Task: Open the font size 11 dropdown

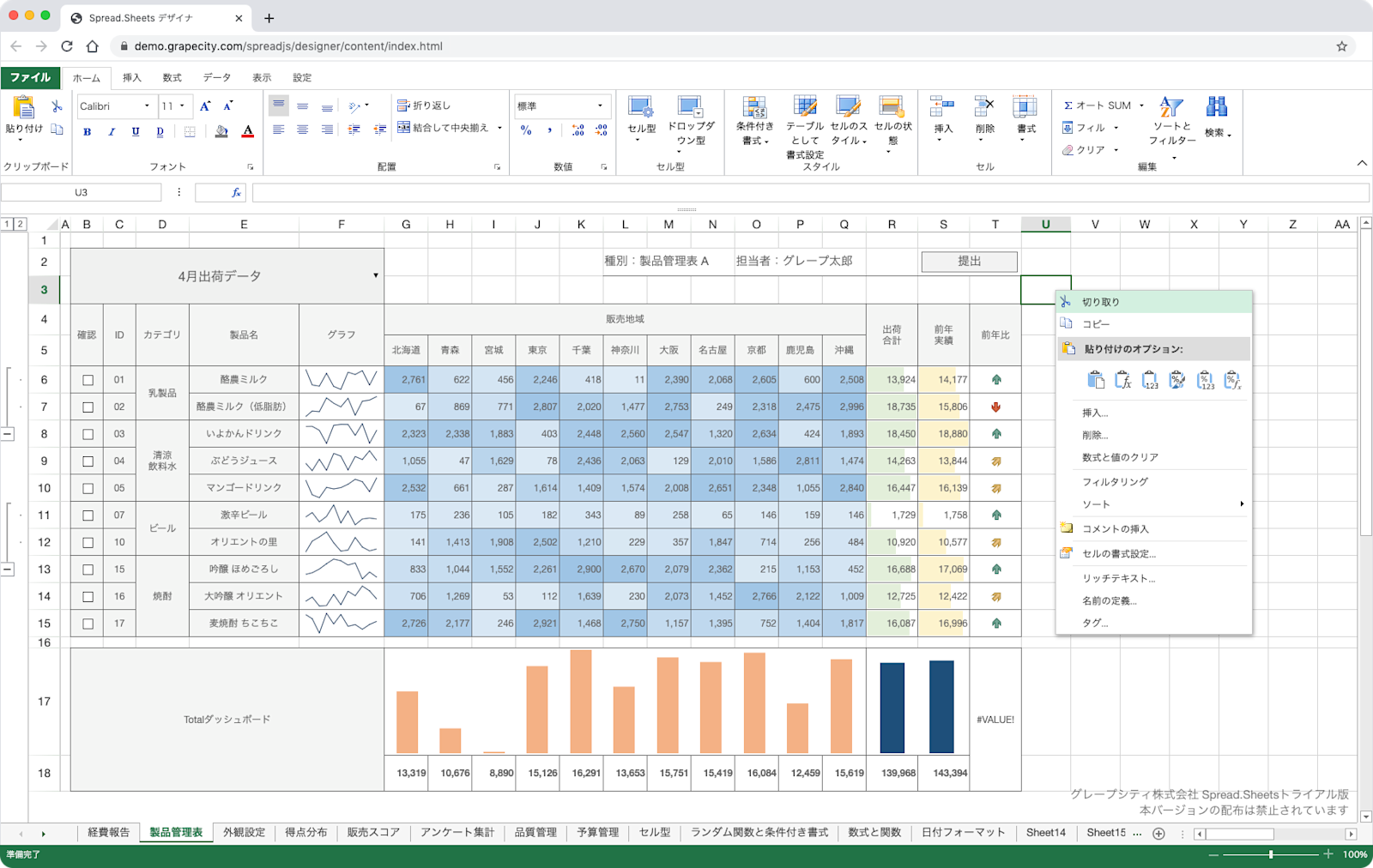Action: 182,106
